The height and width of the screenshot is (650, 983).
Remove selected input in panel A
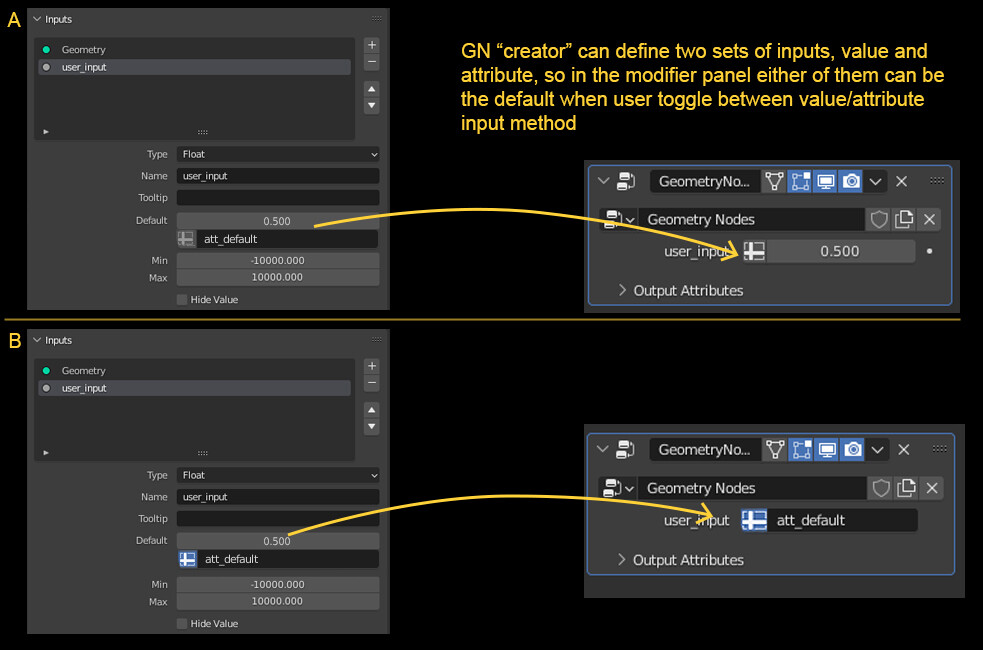372,61
